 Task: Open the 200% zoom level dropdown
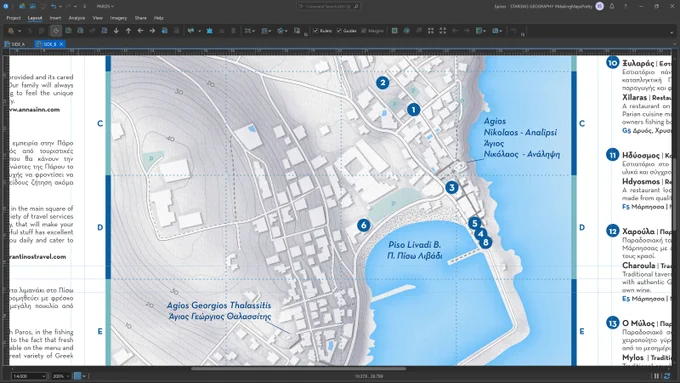click(x=60, y=376)
